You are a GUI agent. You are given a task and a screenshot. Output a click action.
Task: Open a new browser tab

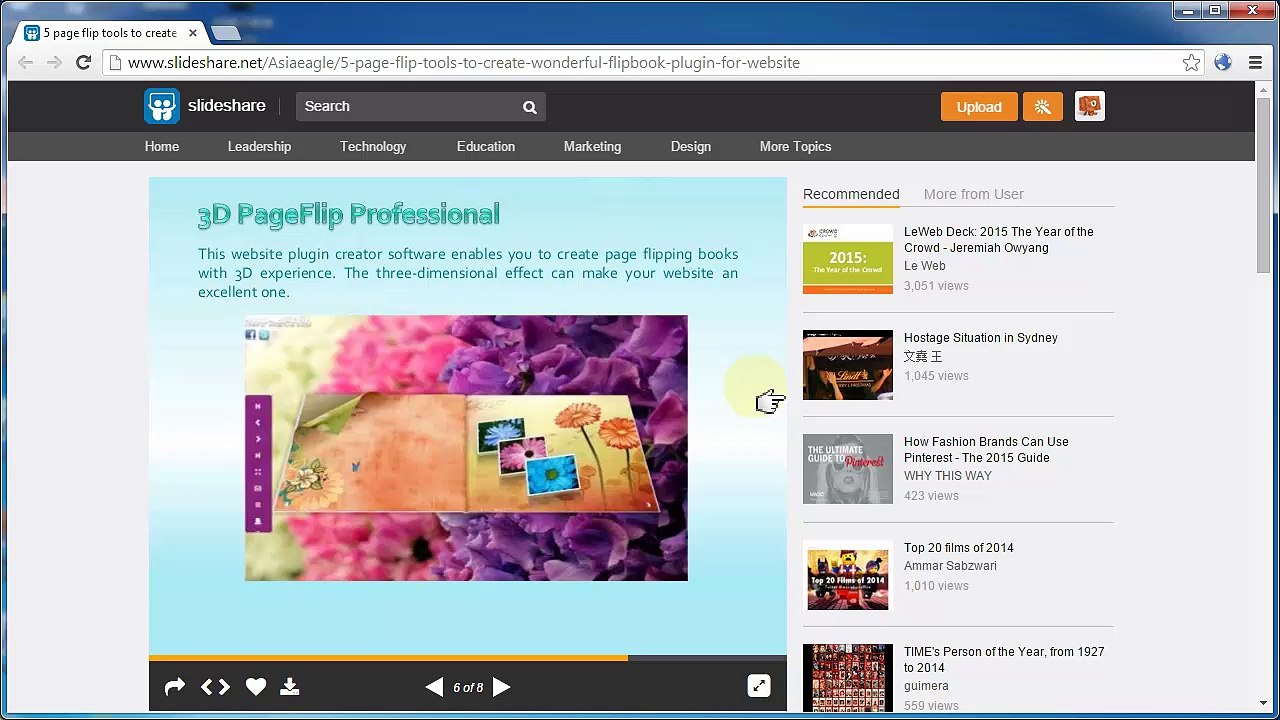click(x=226, y=33)
